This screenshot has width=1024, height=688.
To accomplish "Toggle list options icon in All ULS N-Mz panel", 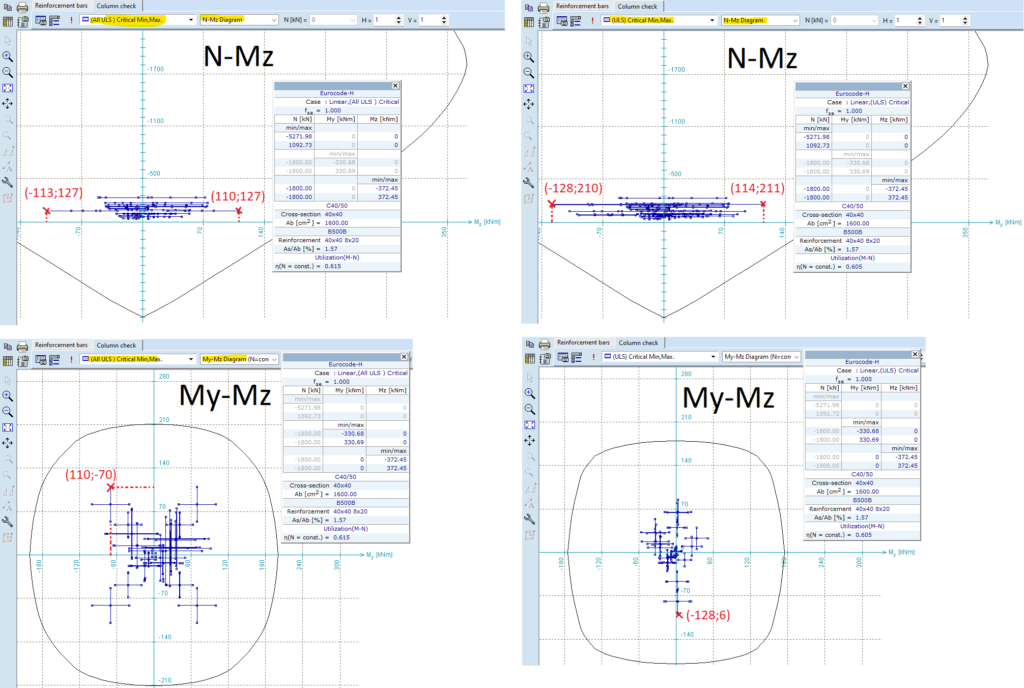I will coord(54,21).
